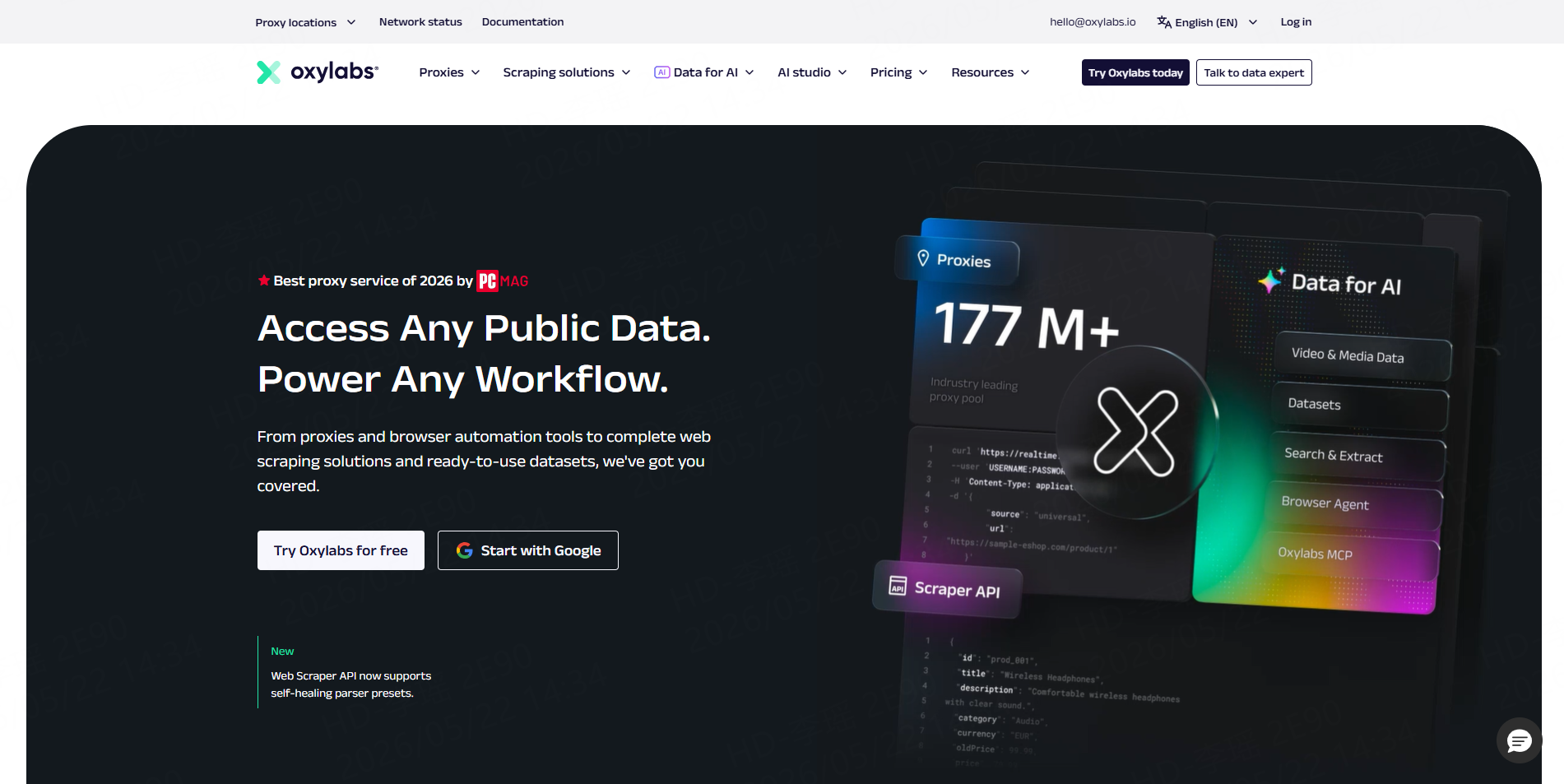1564x784 pixels.
Task: Click the hero description paragraph
Action: (x=484, y=462)
